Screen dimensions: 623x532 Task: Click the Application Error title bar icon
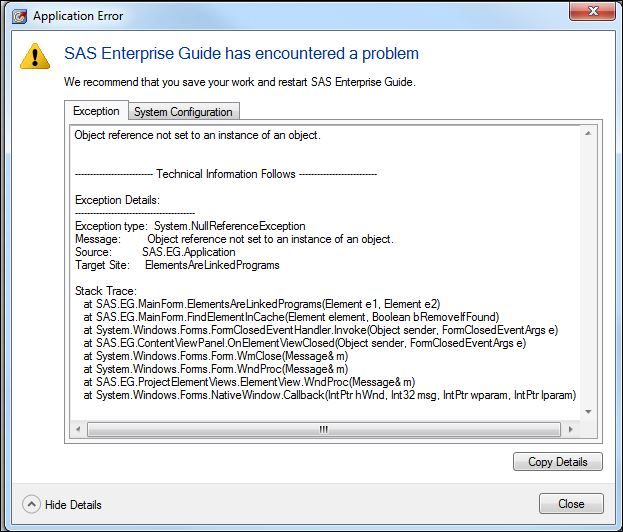pos(18,16)
